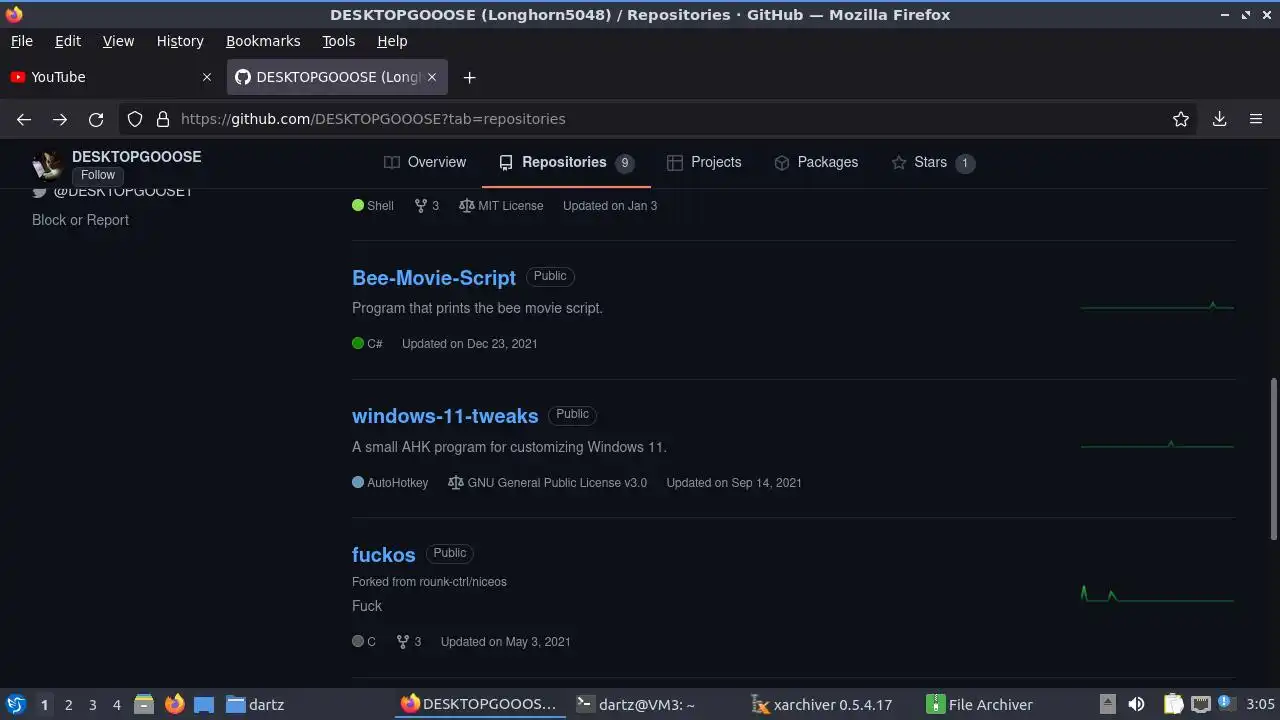Image resolution: width=1280 pixels, height=720 pixels.
Task: Select the Repositories profile tab
Action: (566, 162)
